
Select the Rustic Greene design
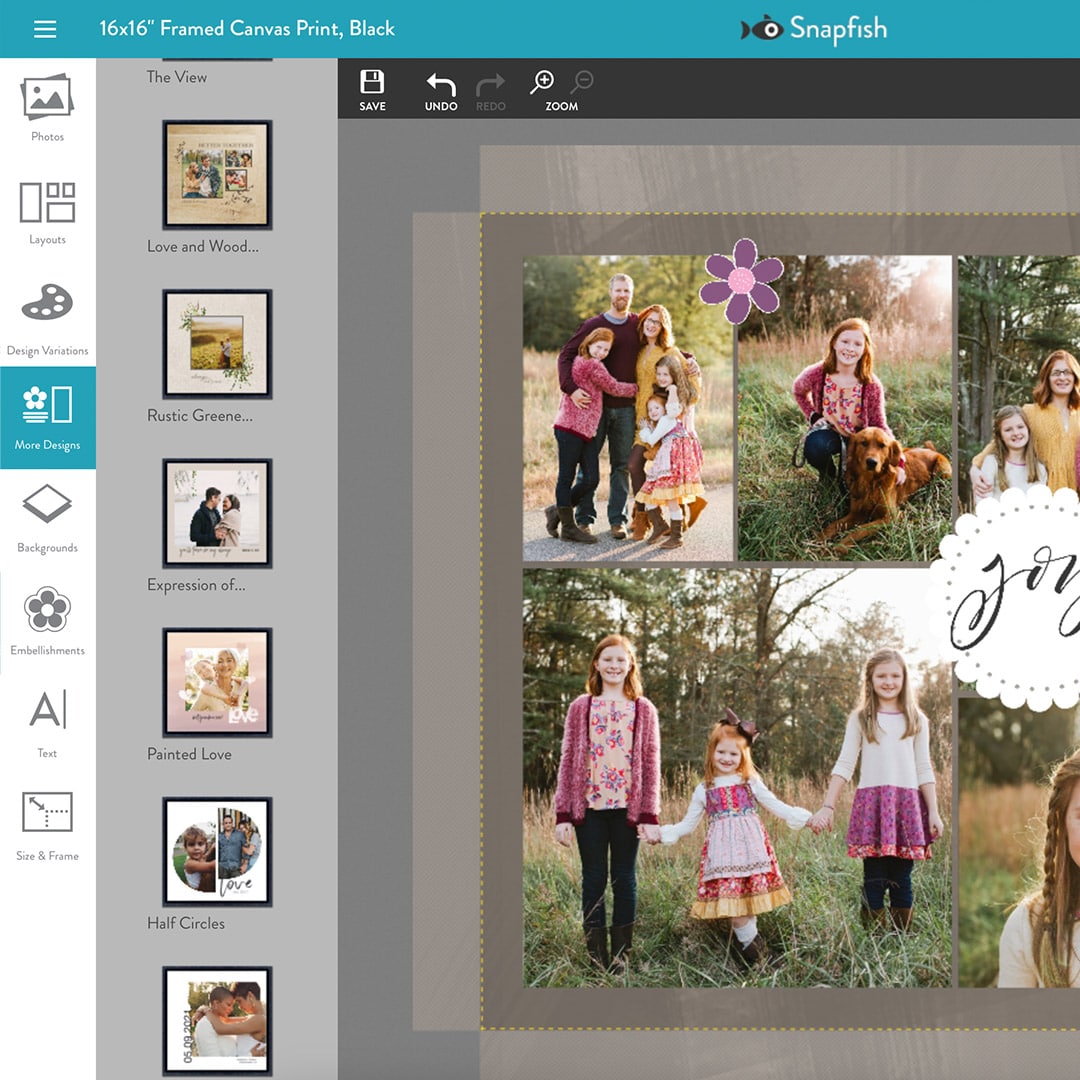[x=216, y=344]
